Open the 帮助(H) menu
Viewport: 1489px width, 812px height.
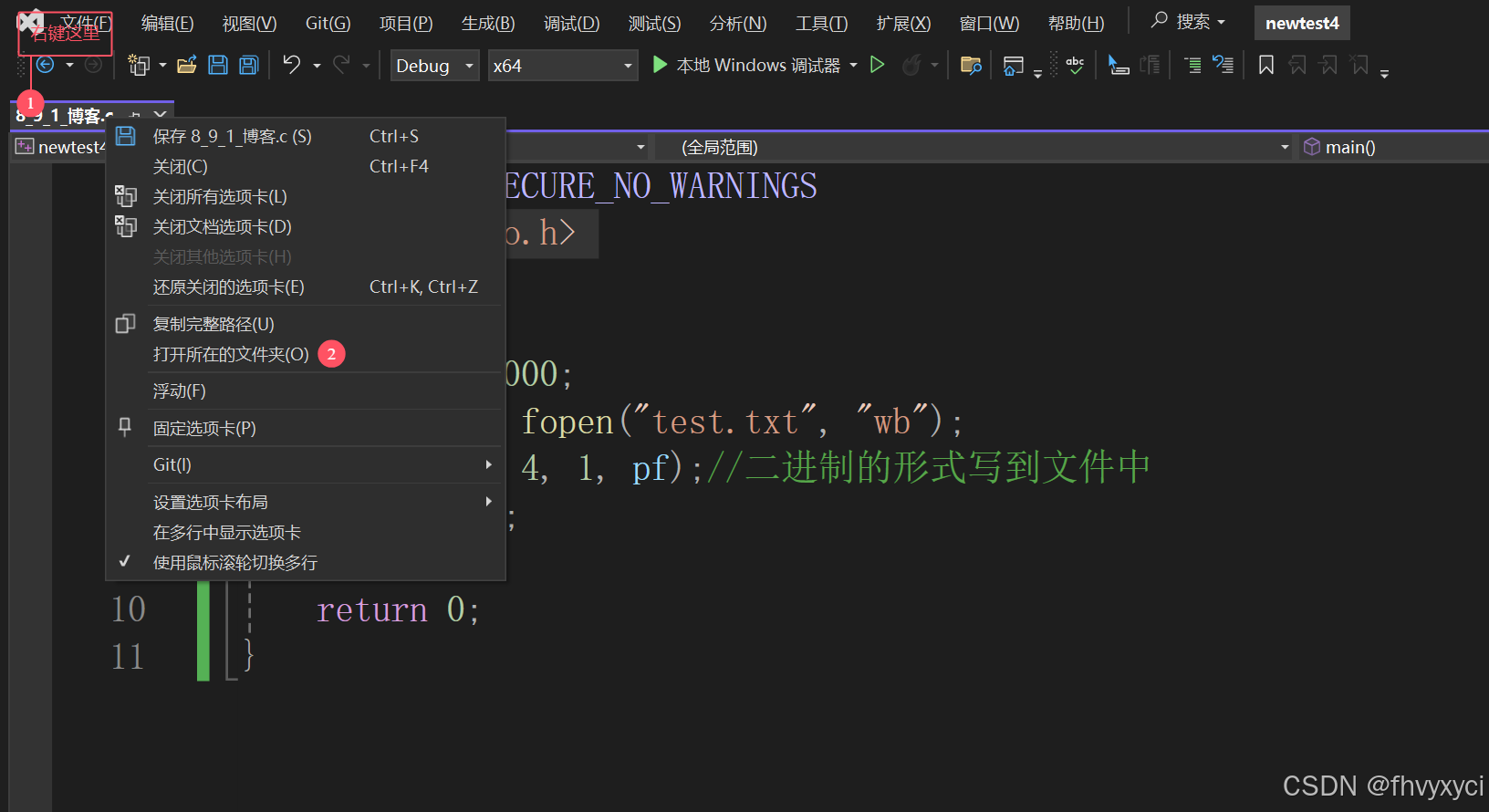coord(1076,23)
